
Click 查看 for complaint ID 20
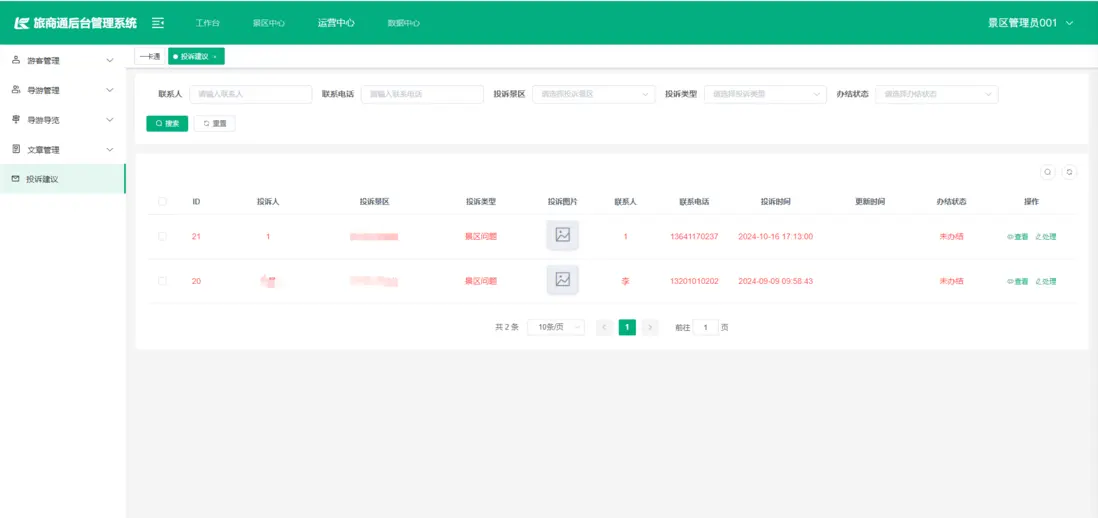[1017, 281]
